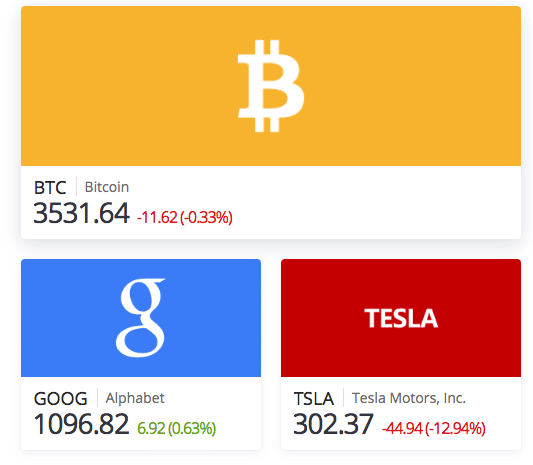Image resolution: width=533 pixels, height=465 pixels.
Task: Open the orange Bitcoin card banner
Action: pyautogui.click(x=271, y=86)
